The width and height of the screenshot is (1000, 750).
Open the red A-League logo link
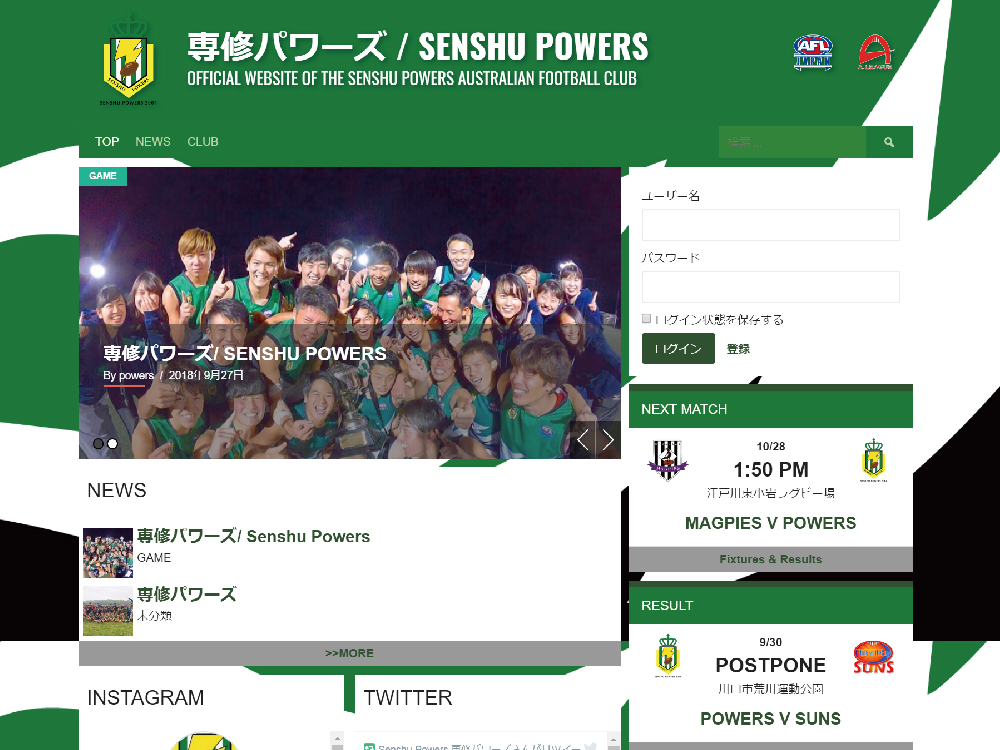(x=876, y=52)
